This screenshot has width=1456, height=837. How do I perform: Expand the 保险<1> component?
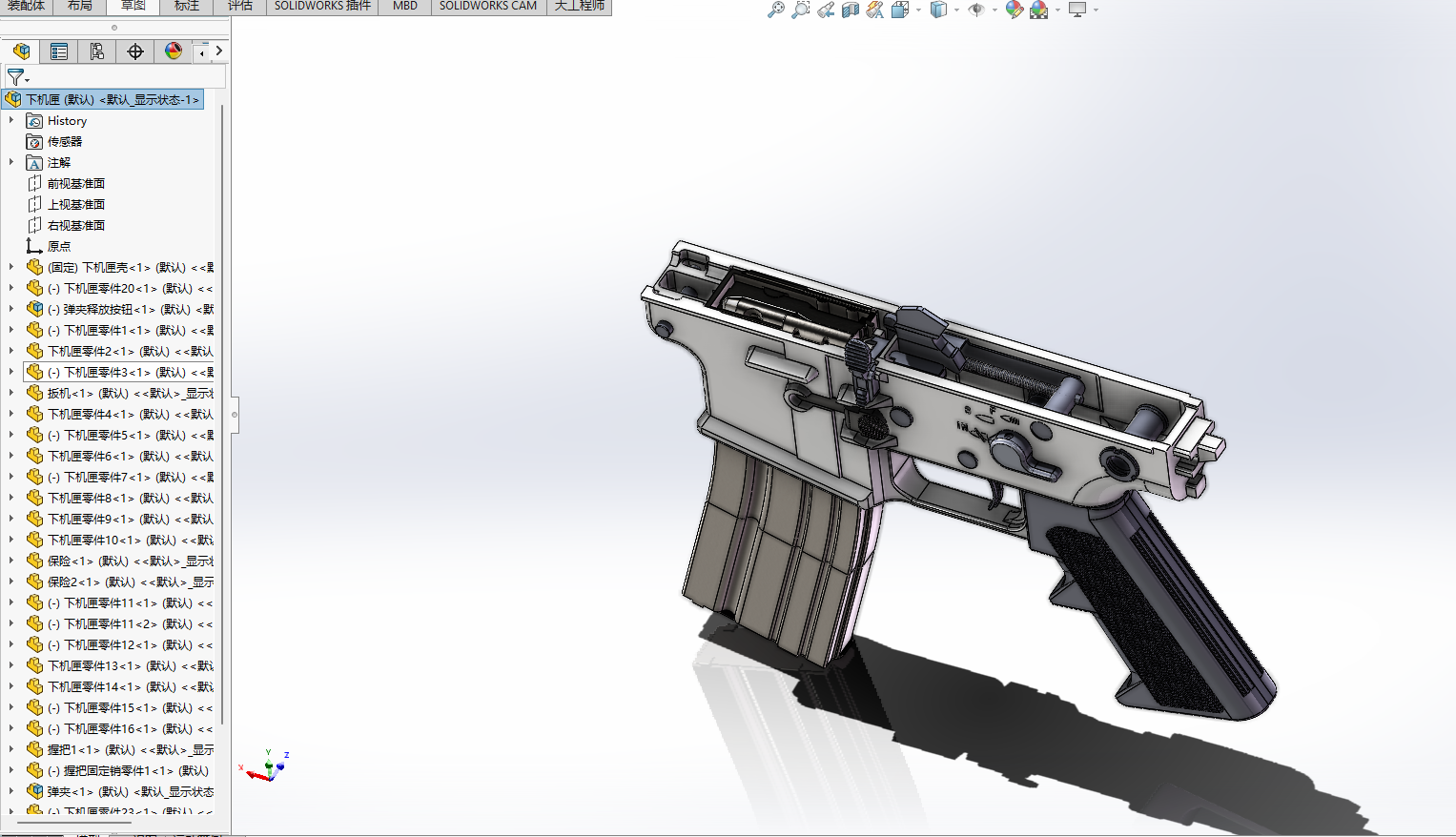(11, 561)
